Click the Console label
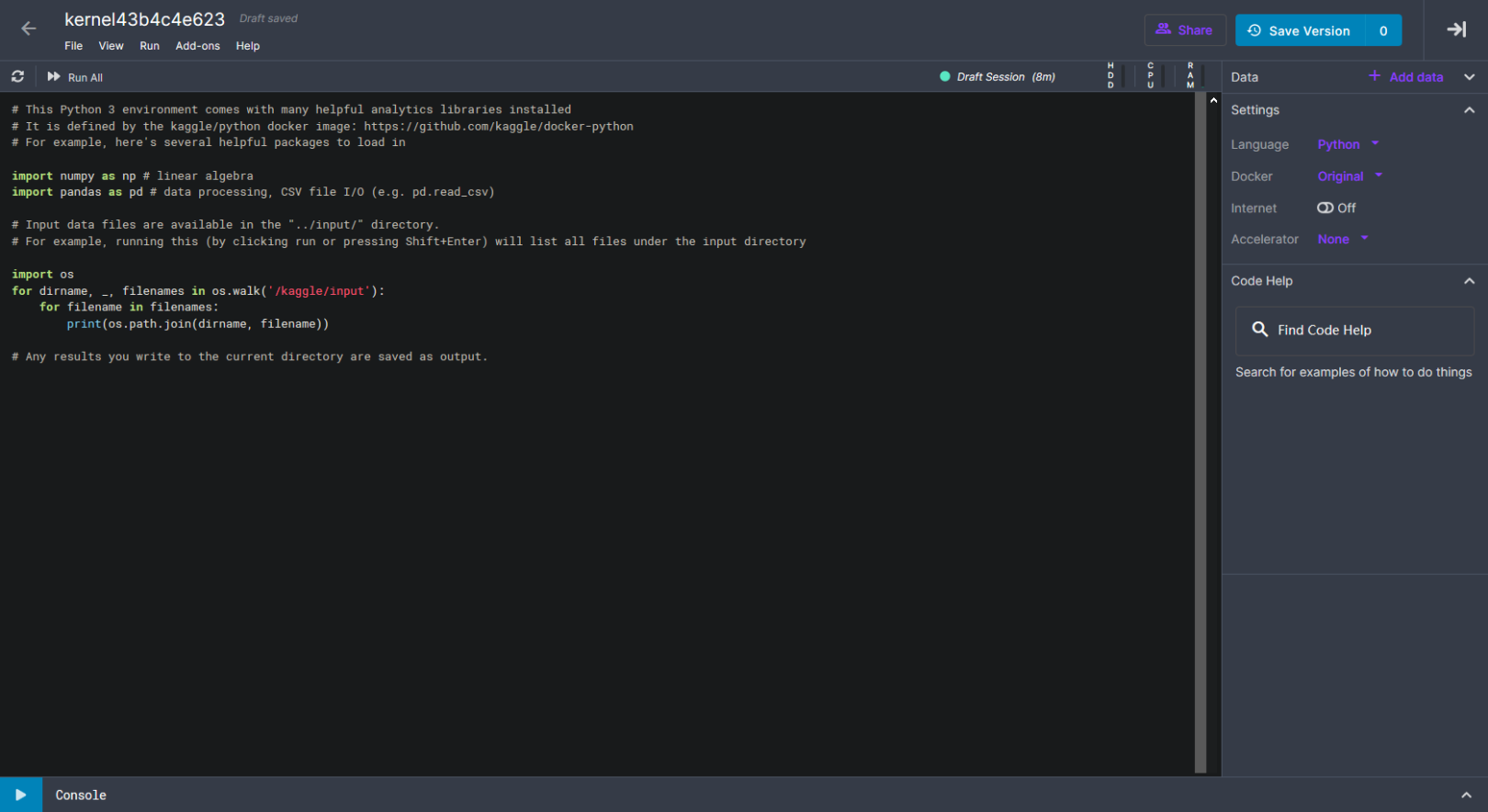This screenshot has height=812, width=1488. click(81, 795)
